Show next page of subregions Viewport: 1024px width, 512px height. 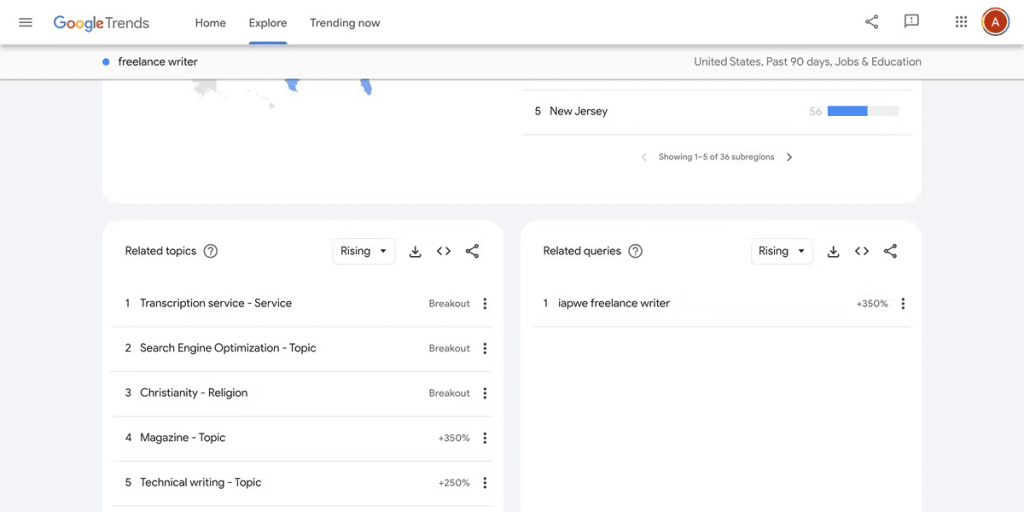click(x=789, y=157)
